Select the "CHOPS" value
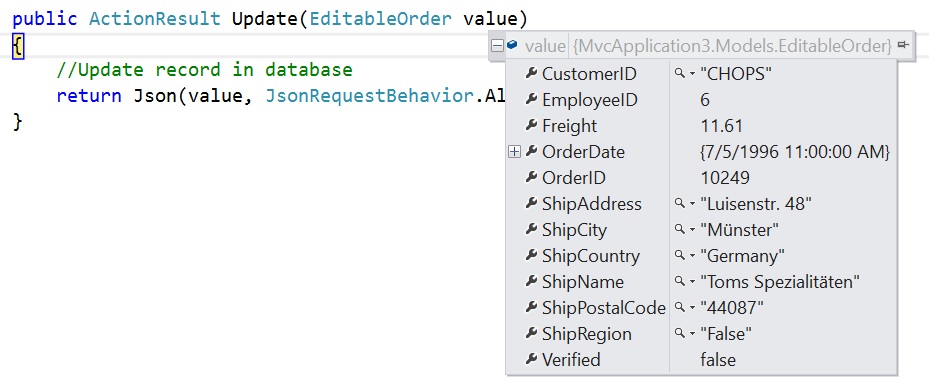929x391 pixels. click(736, 74)
